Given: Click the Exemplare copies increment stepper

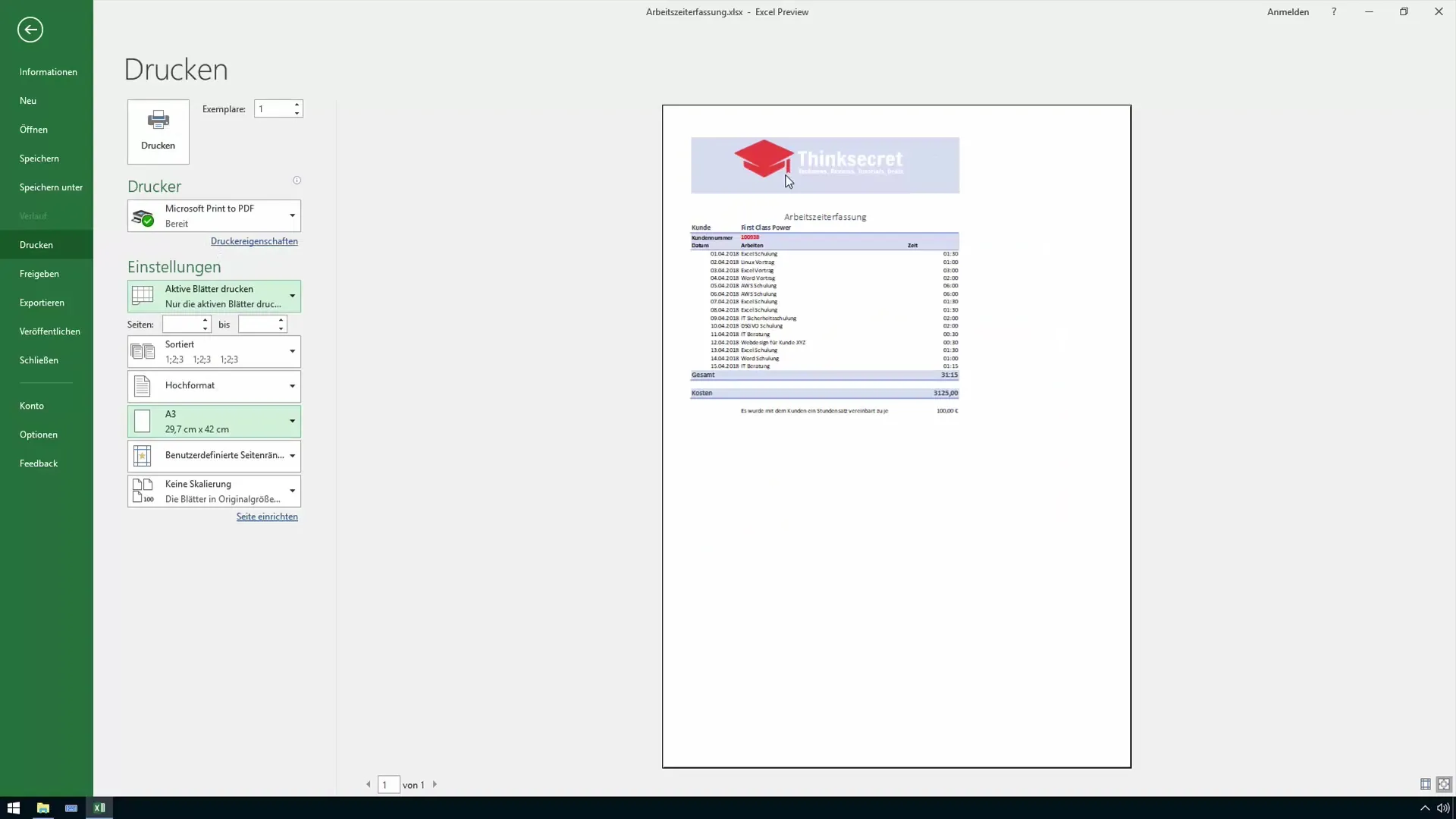Looking at the screenshot, I should (x=296, y=104).
